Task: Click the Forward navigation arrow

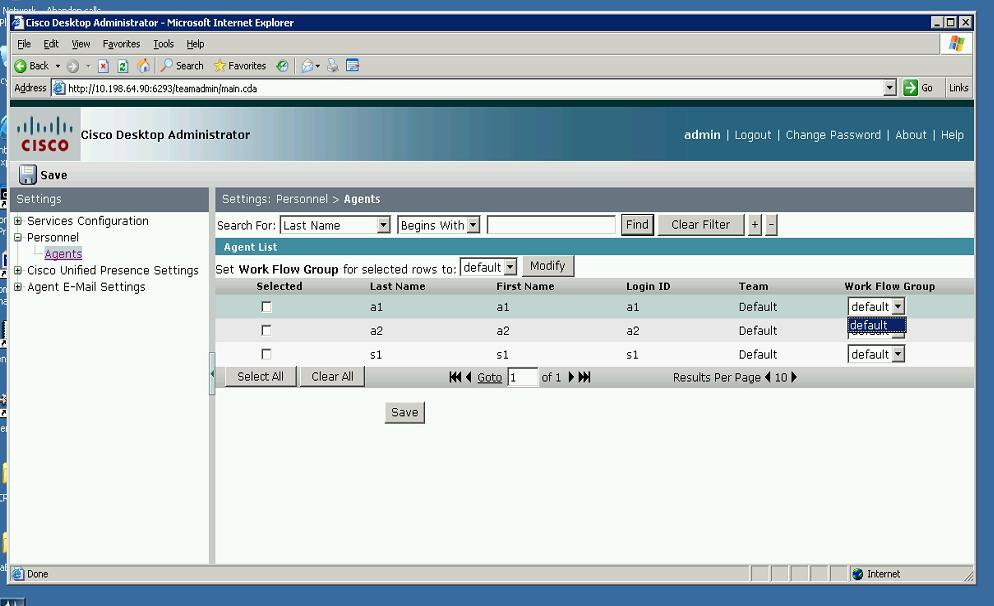Action: point(73,66)
